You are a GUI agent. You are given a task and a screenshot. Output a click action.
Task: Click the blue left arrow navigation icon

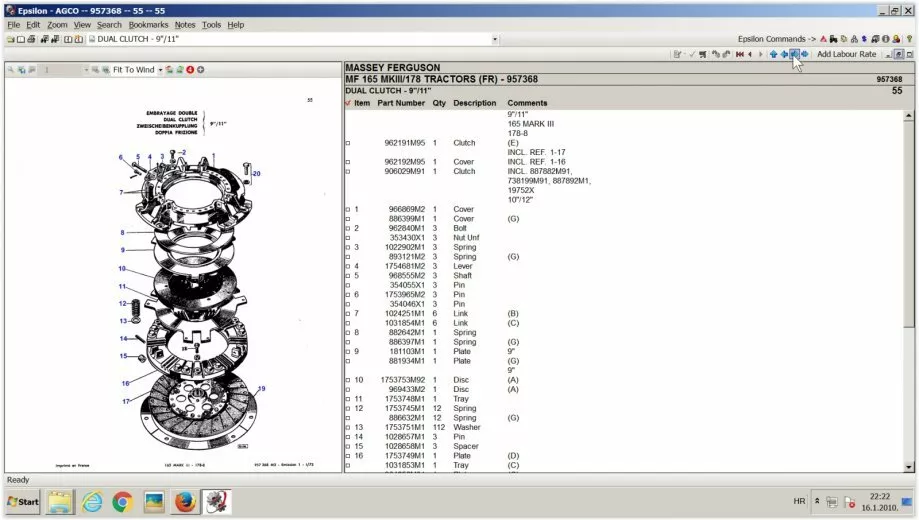[784, 54]
